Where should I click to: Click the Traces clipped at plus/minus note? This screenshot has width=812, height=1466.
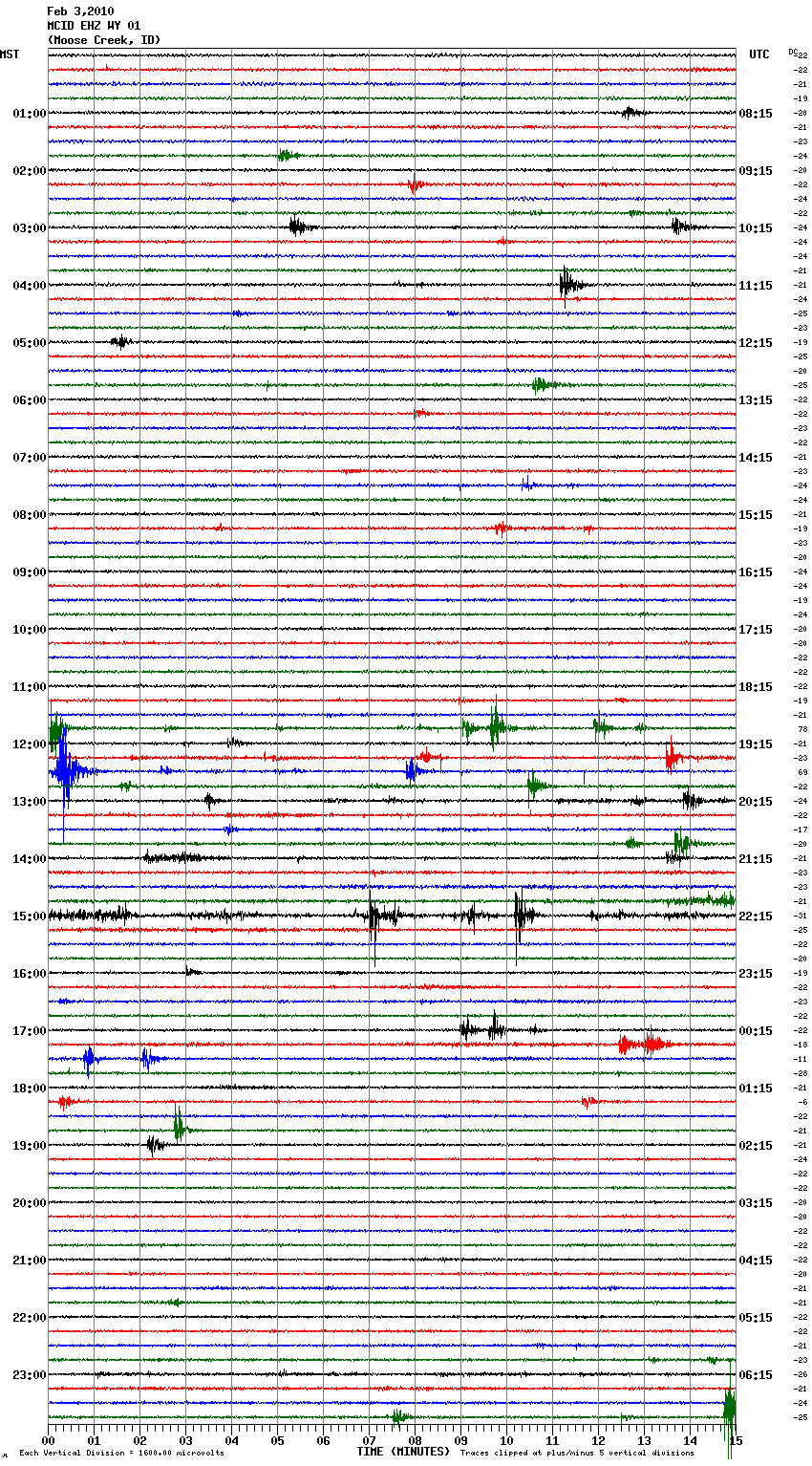pyautogui.click(x=577, y=1453)
